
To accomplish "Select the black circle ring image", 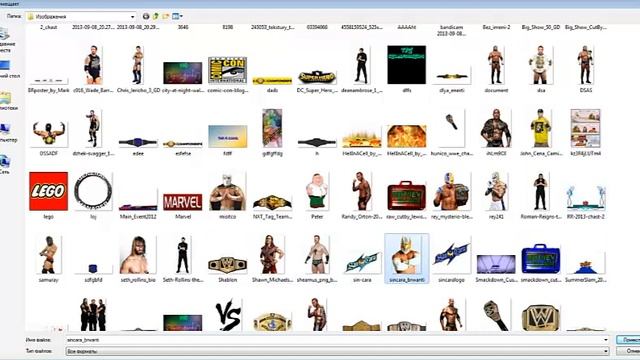I will point(93,191).
